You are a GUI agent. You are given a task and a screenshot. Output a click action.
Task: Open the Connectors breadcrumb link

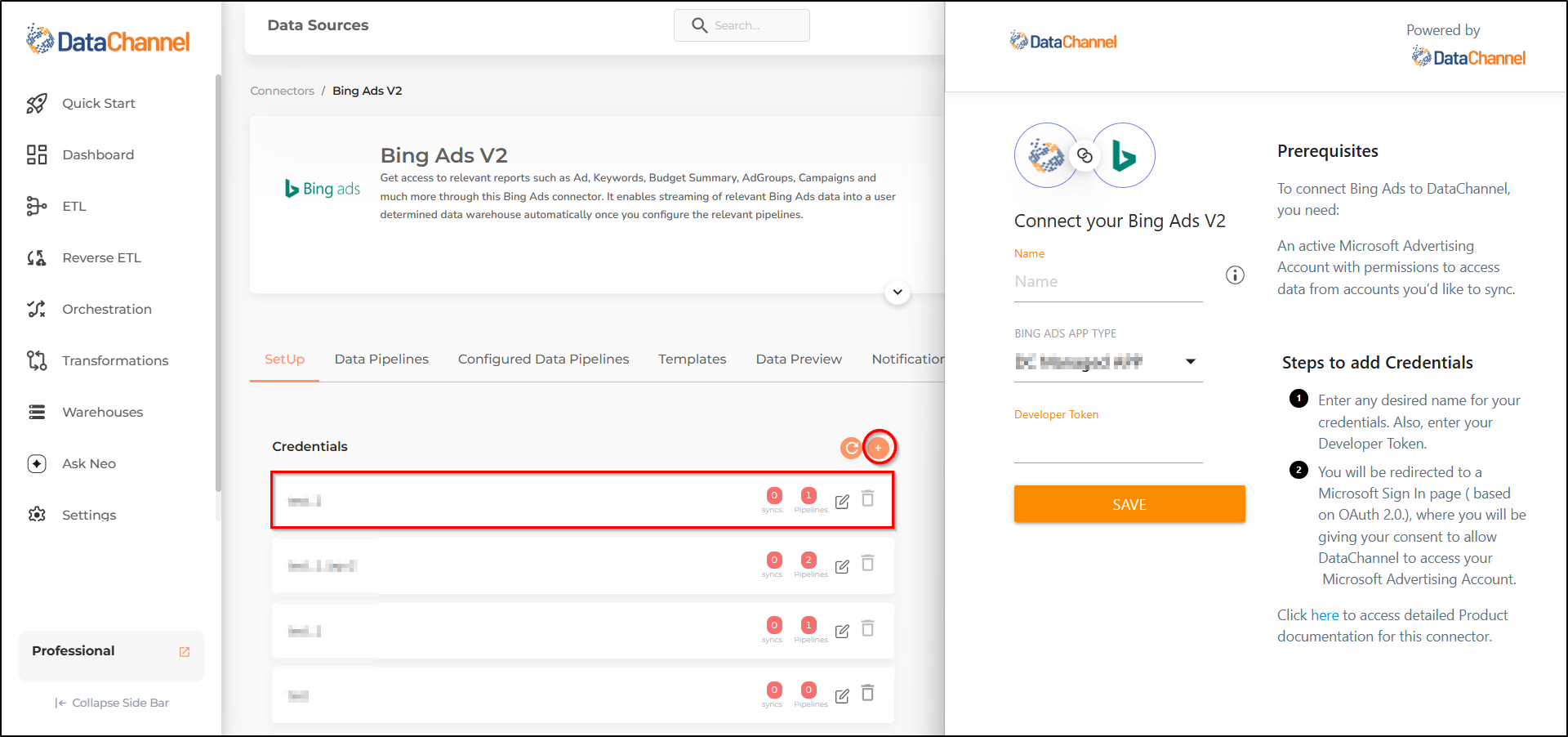(x=282, y=91)
